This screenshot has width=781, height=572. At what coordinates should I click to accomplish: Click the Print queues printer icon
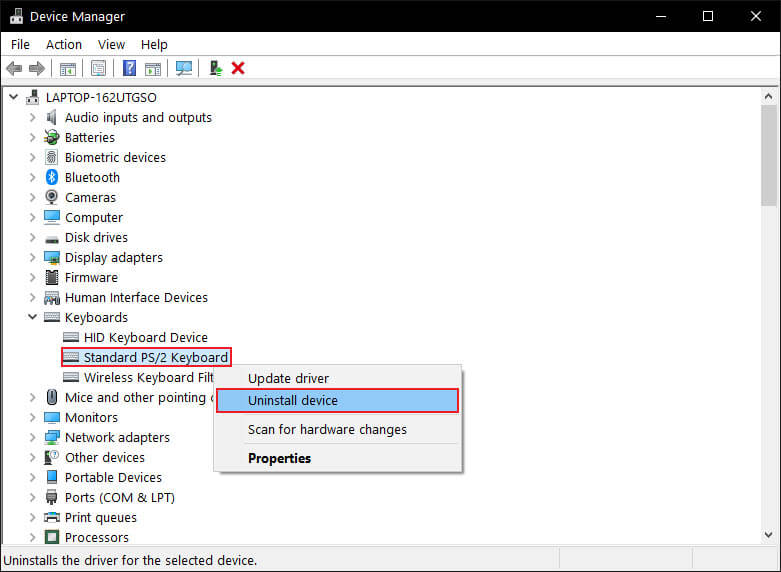click(x=52, y=517)
